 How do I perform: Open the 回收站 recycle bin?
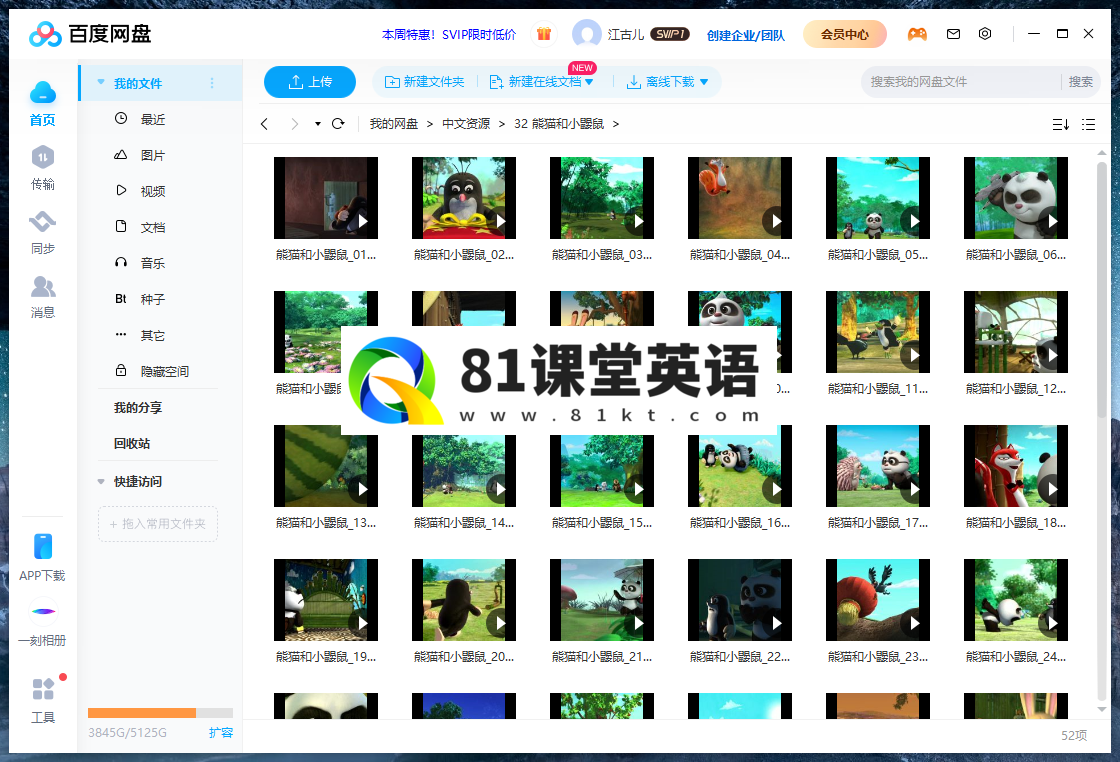[132, 443]
